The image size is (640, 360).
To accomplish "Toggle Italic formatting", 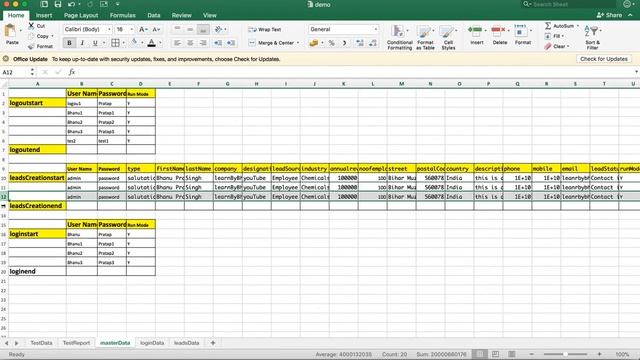I will [82, 43].
